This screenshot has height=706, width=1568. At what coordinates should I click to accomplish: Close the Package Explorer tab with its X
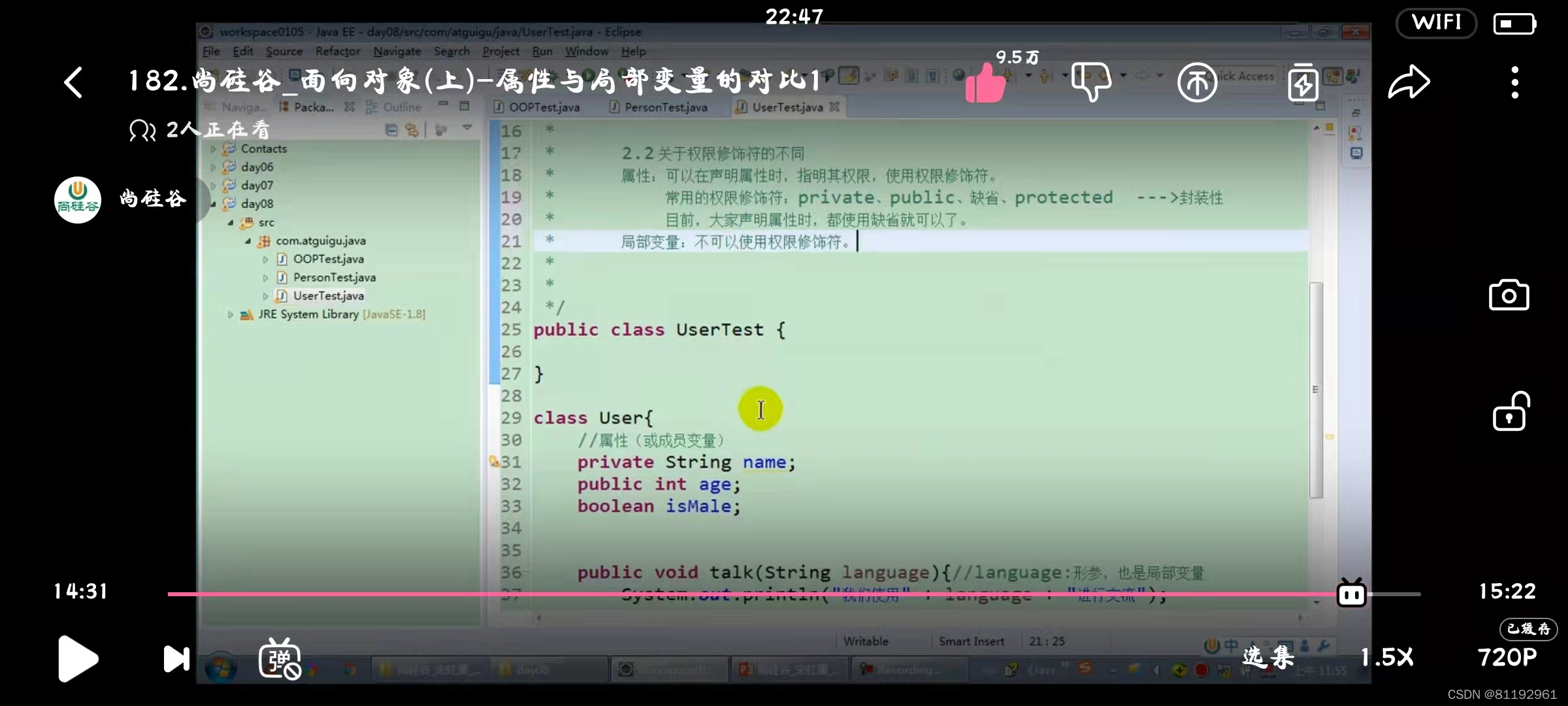350,107
